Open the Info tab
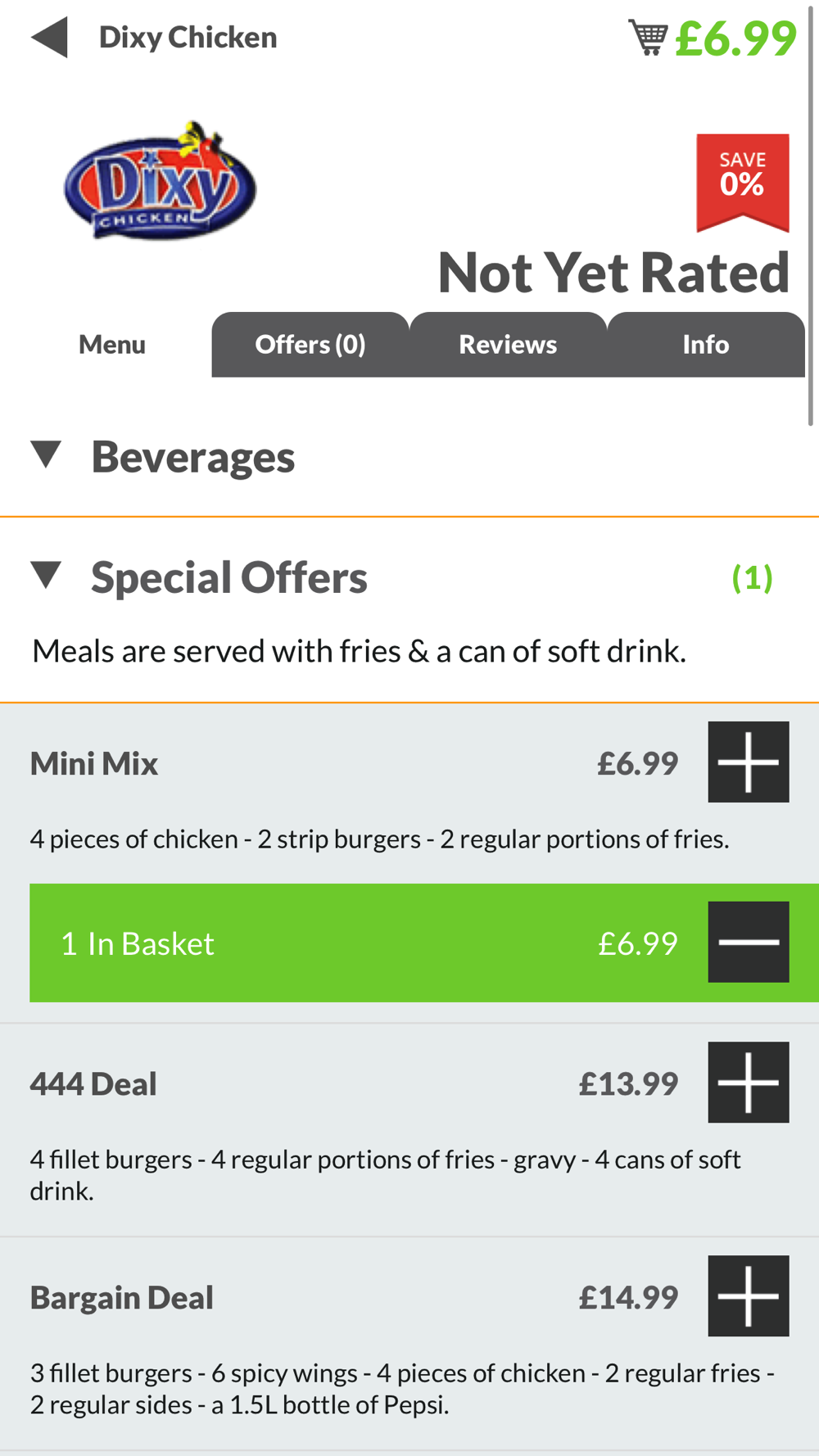The height and width of the screenshot is (1456, 819). (706, 345)
